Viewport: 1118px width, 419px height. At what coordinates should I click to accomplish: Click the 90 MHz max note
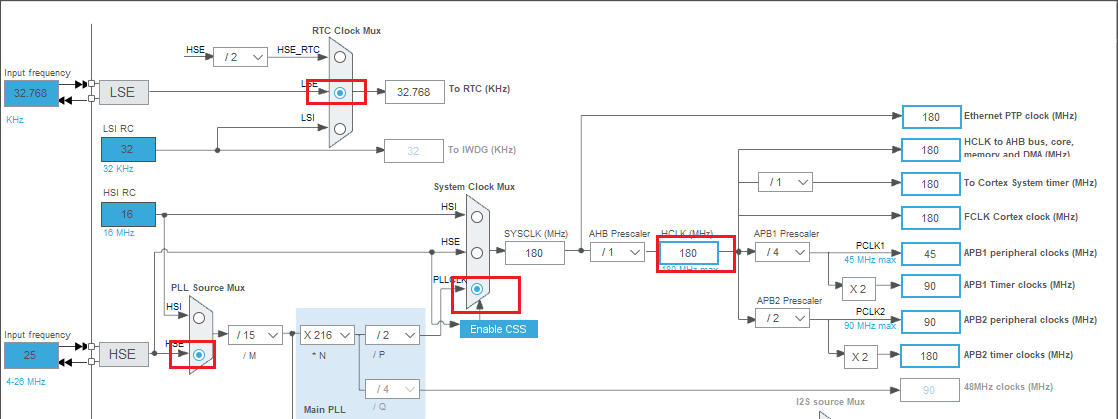(x=870, y=326)
